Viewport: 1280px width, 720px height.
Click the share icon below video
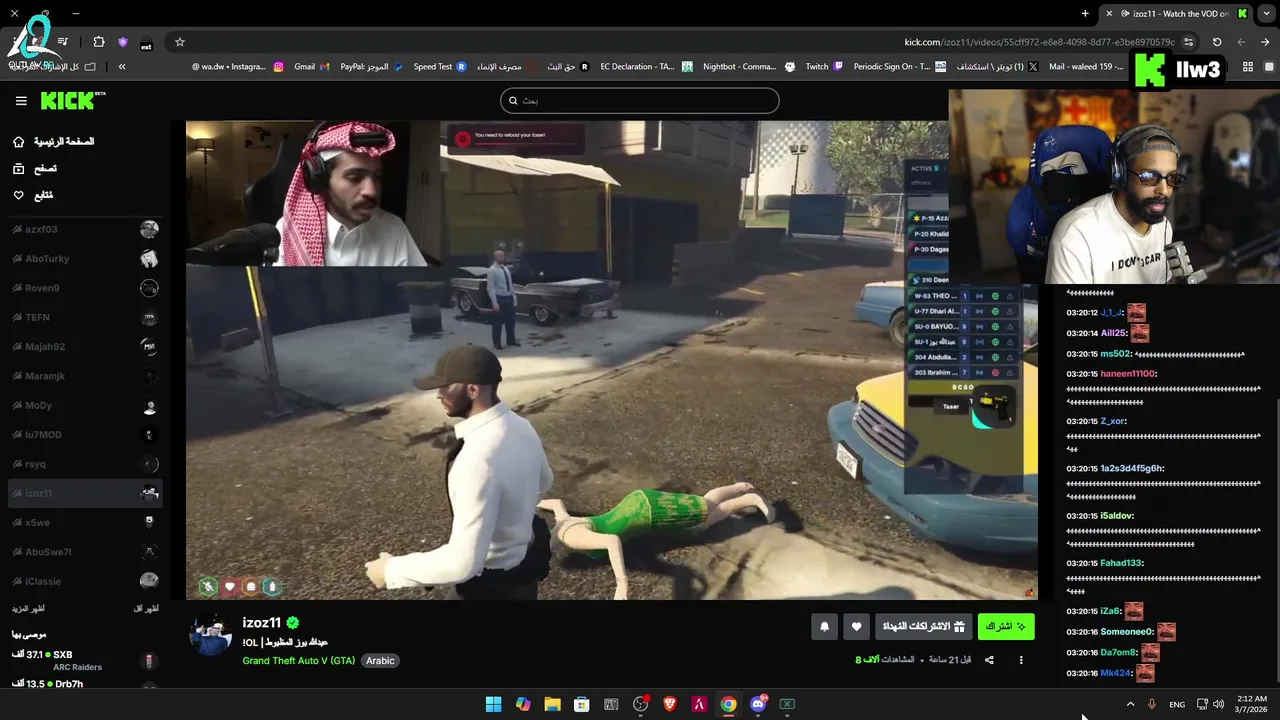989,660
